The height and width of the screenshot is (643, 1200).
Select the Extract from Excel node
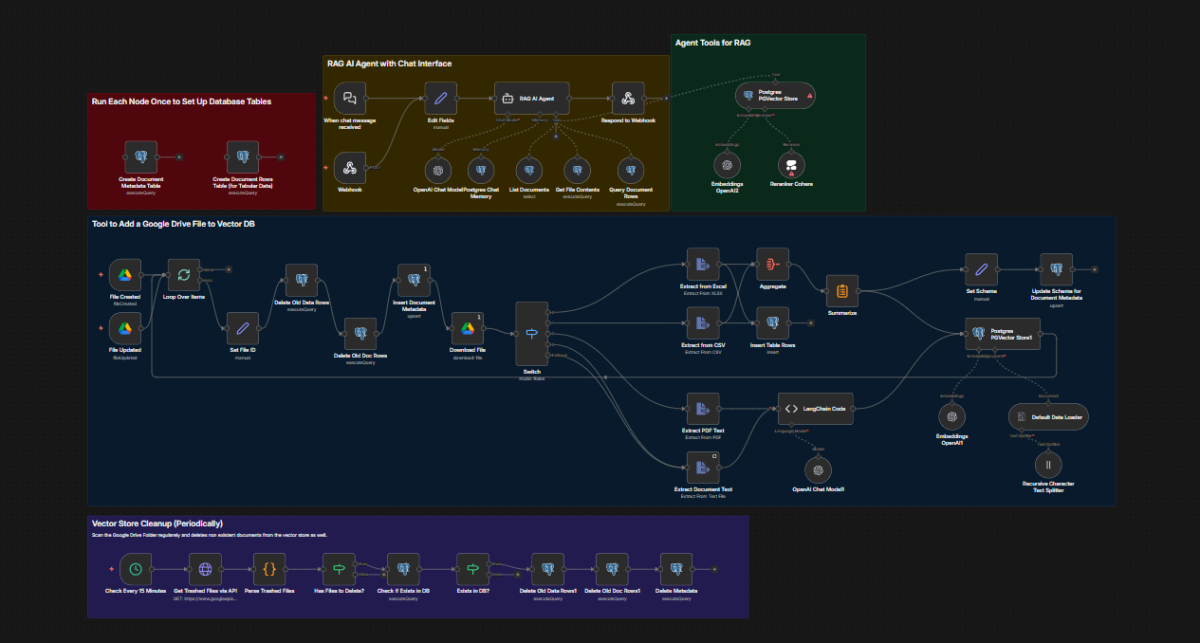point(703,264)
